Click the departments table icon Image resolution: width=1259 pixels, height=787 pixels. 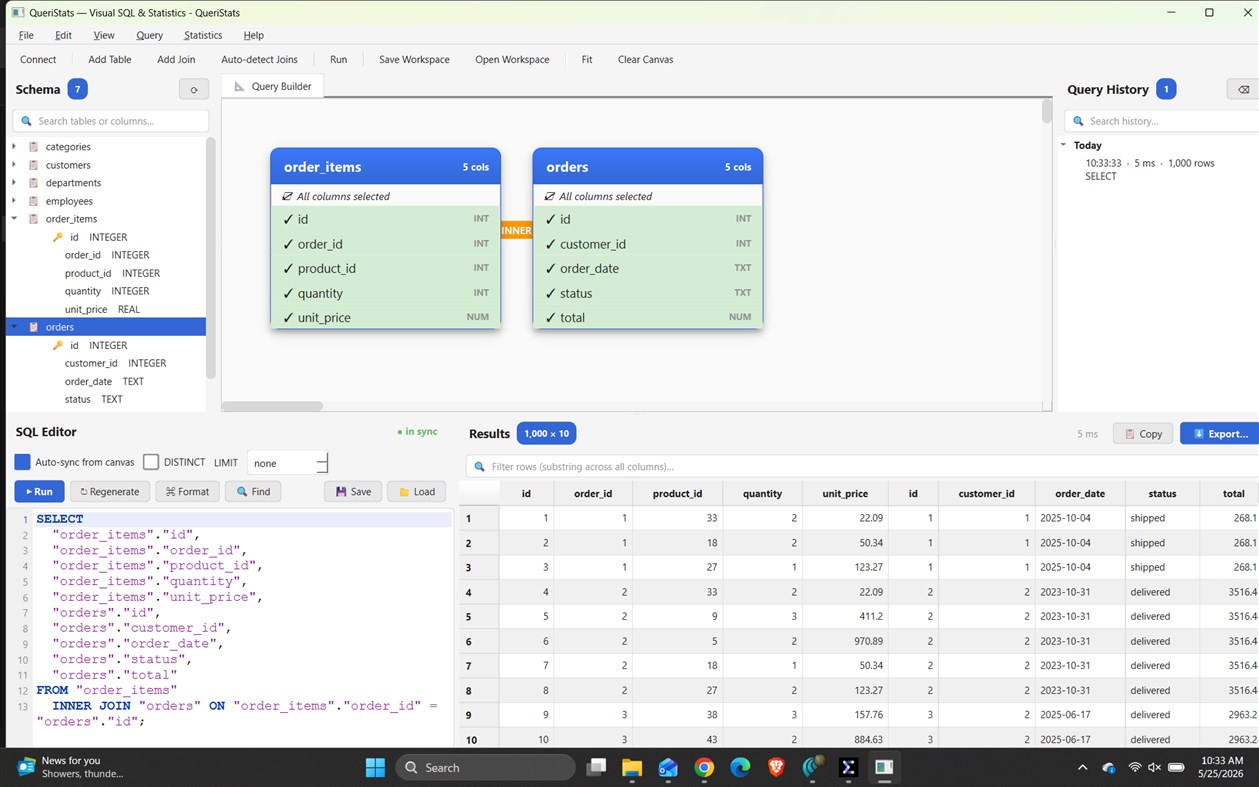(x=34, y=183)
